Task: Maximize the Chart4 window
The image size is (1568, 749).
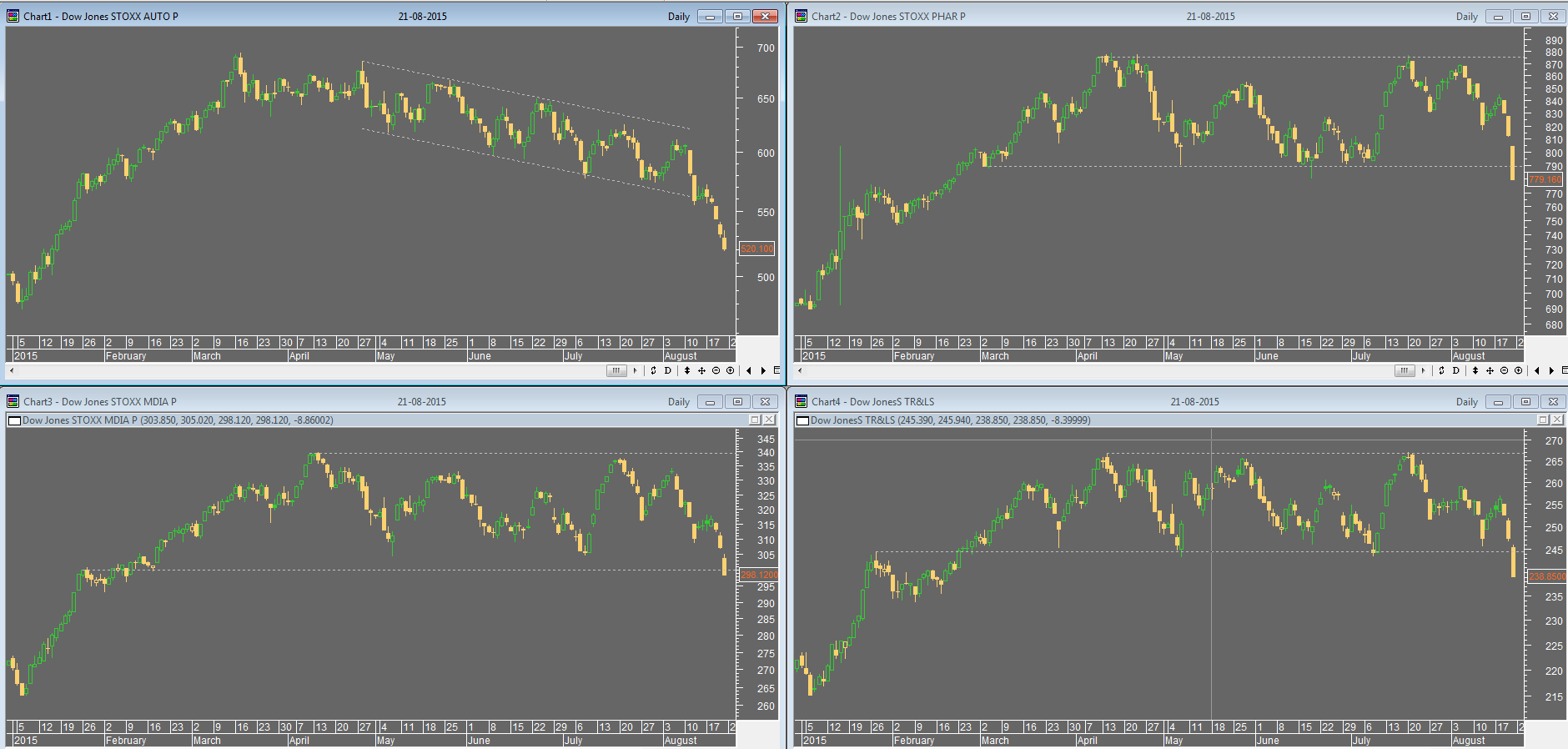Action: (x=1525, y=401)
